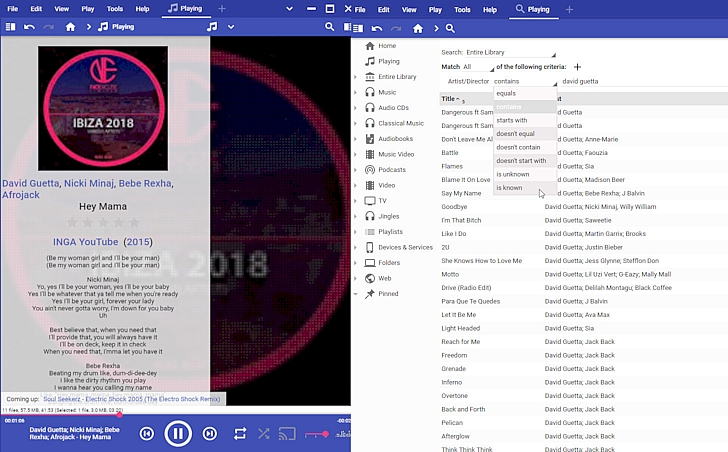The width and height of the screenshot is (728, 452).
Task: Skip to the previous track
Action: click(x=147, y=434)
